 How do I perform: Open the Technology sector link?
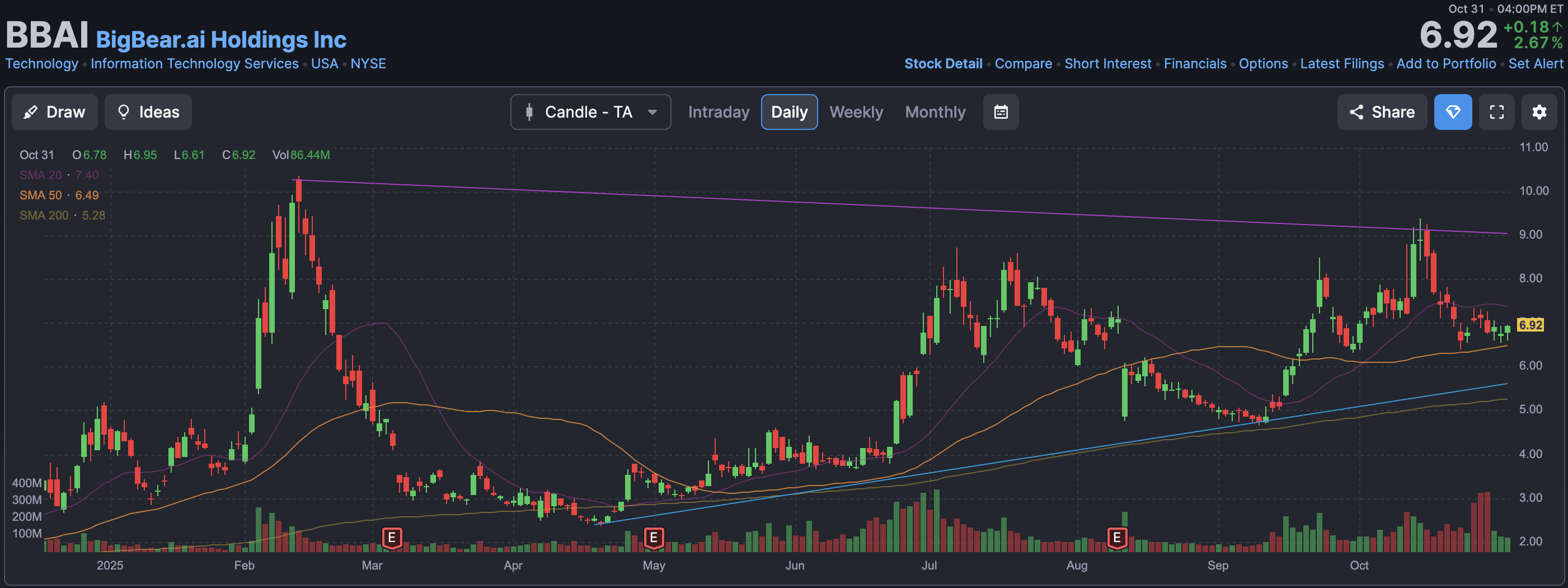41,64
